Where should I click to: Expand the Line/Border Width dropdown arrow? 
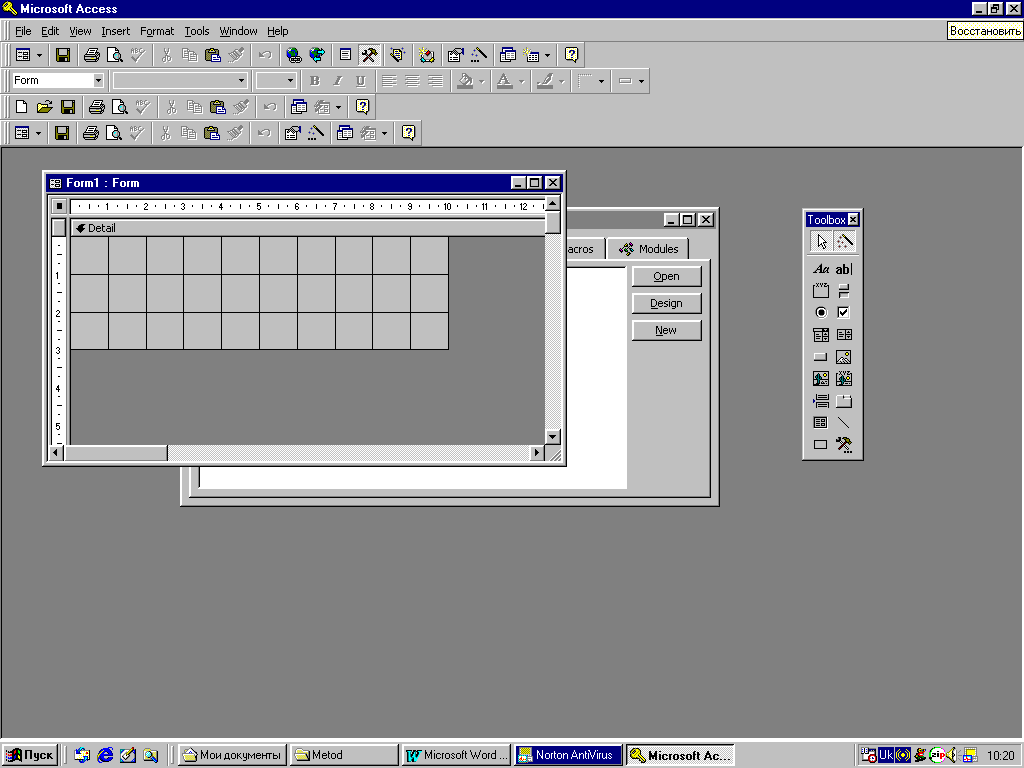coord(601,81)
